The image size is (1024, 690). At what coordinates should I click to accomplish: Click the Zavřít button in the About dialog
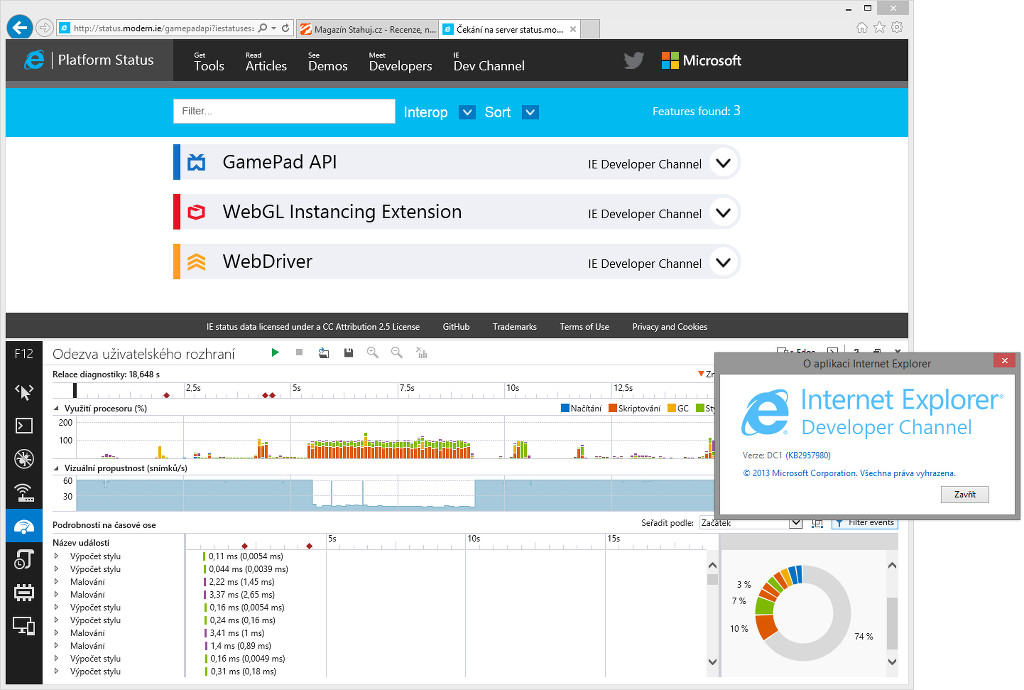(965, 494)
